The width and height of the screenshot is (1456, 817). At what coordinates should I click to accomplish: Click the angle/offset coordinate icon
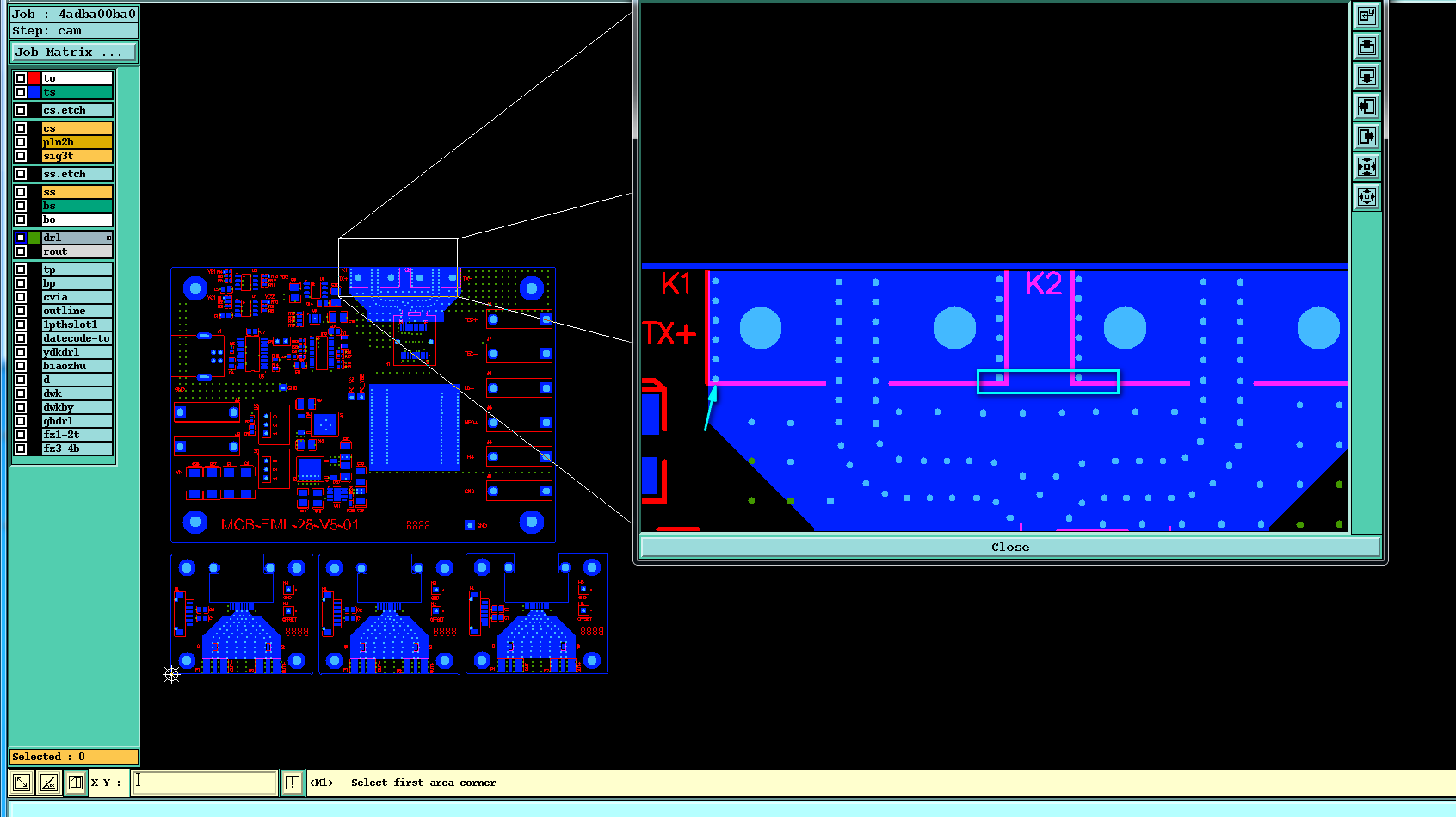pos(49,783)
